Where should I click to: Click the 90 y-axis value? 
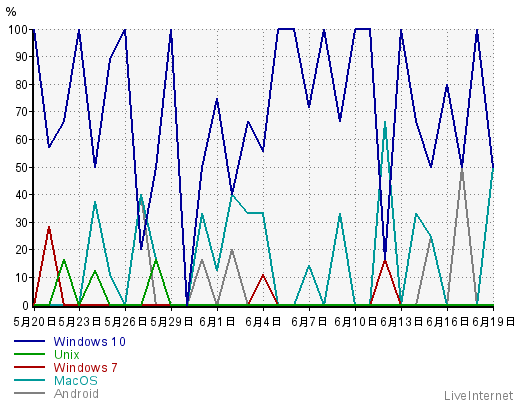pyautogui.click(x=21, y=57)
